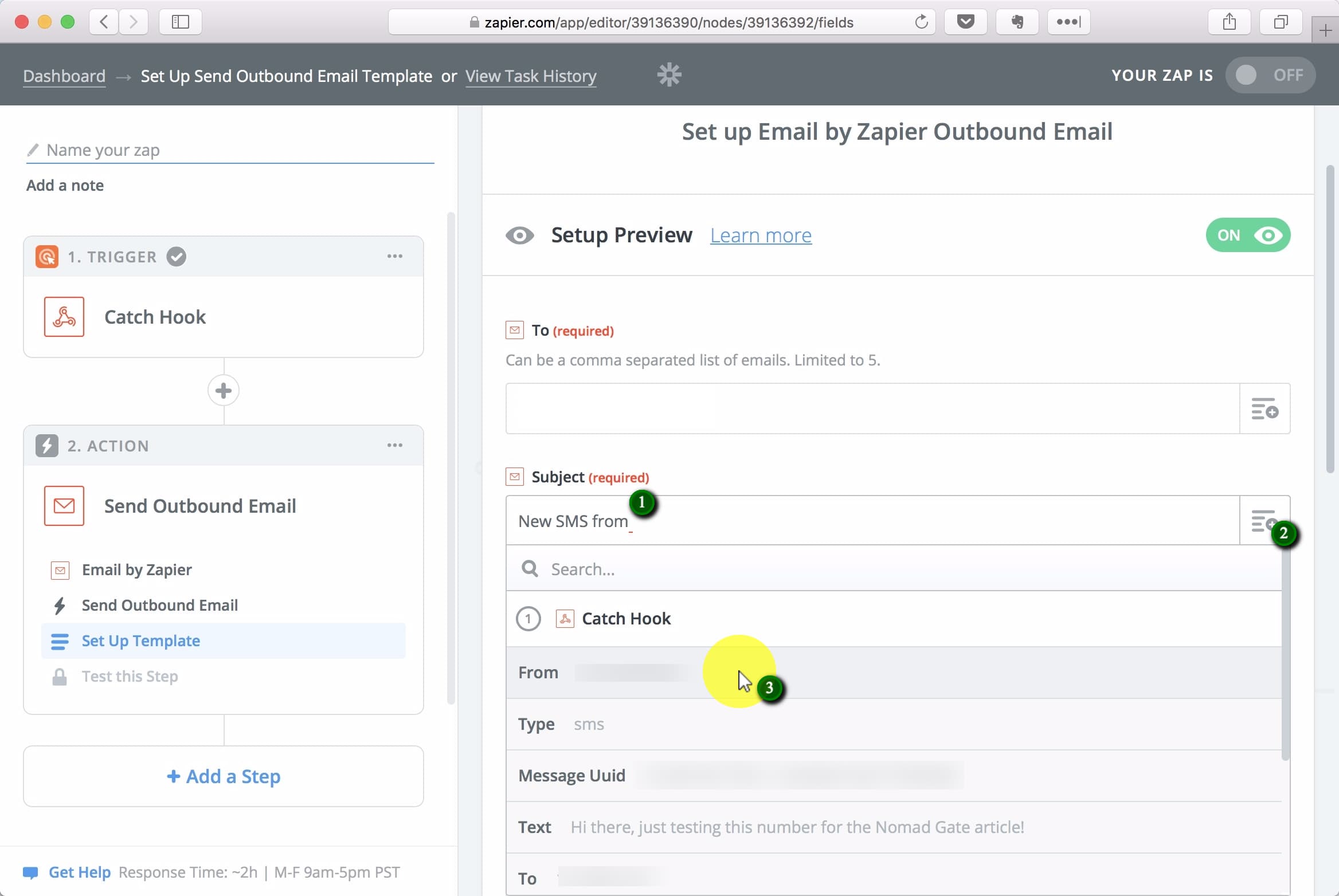Click the lock icon beside Test this Step
This screenshot has width=1339, height=896.
[60, 677]
